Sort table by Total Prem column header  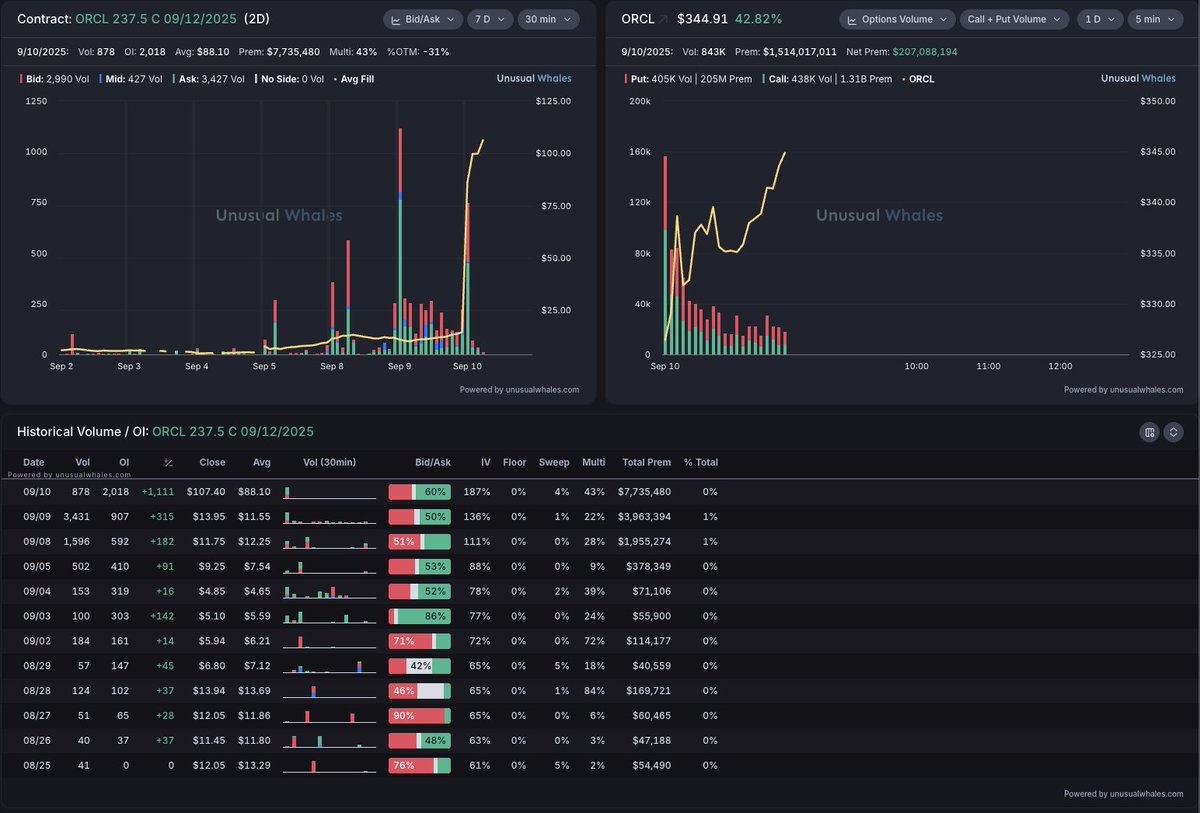pyautogui.click(x=646, y=462)
